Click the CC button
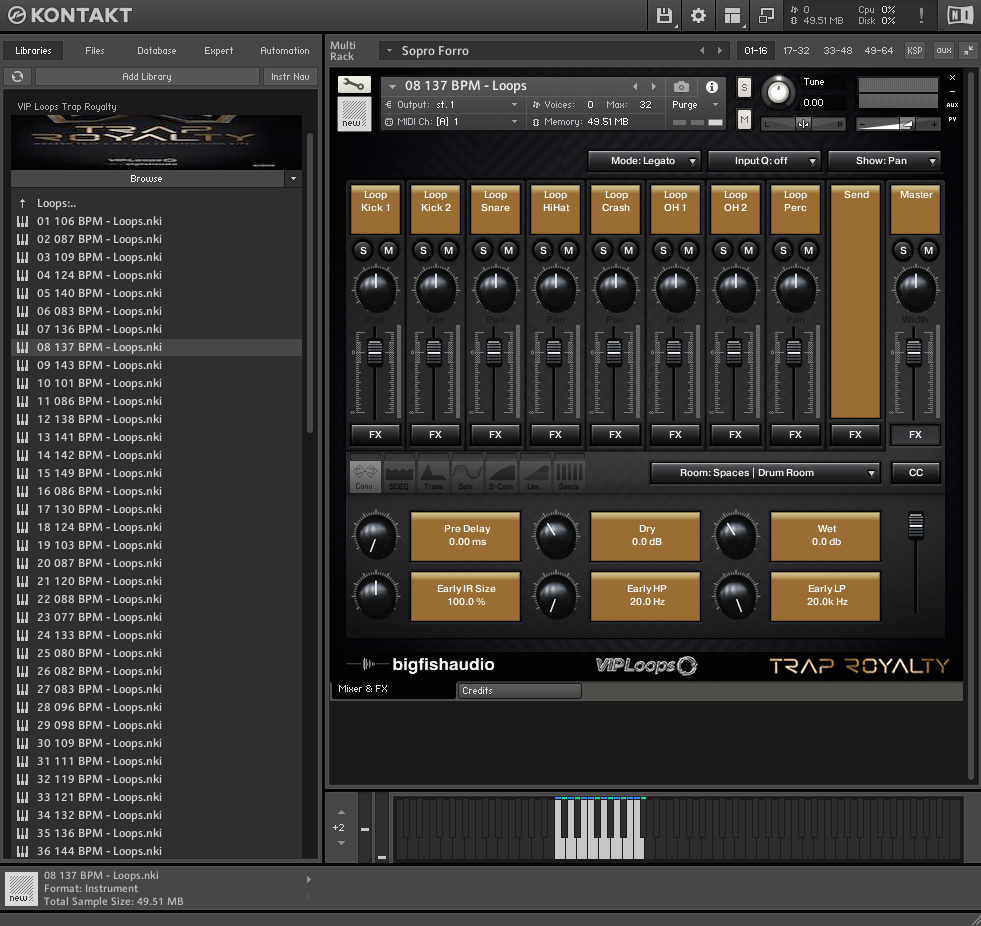The width and height of the screenshot is (981, 926). (x=916, y=473)
